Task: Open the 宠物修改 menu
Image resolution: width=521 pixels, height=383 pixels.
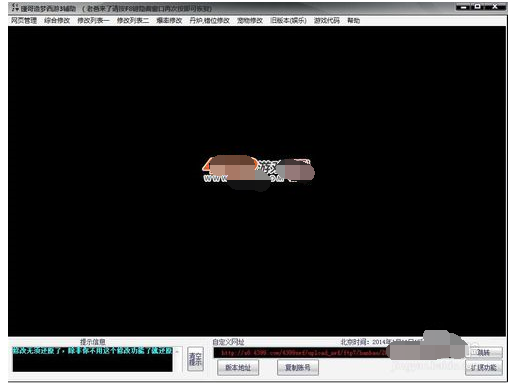Action: click(250, 21)
